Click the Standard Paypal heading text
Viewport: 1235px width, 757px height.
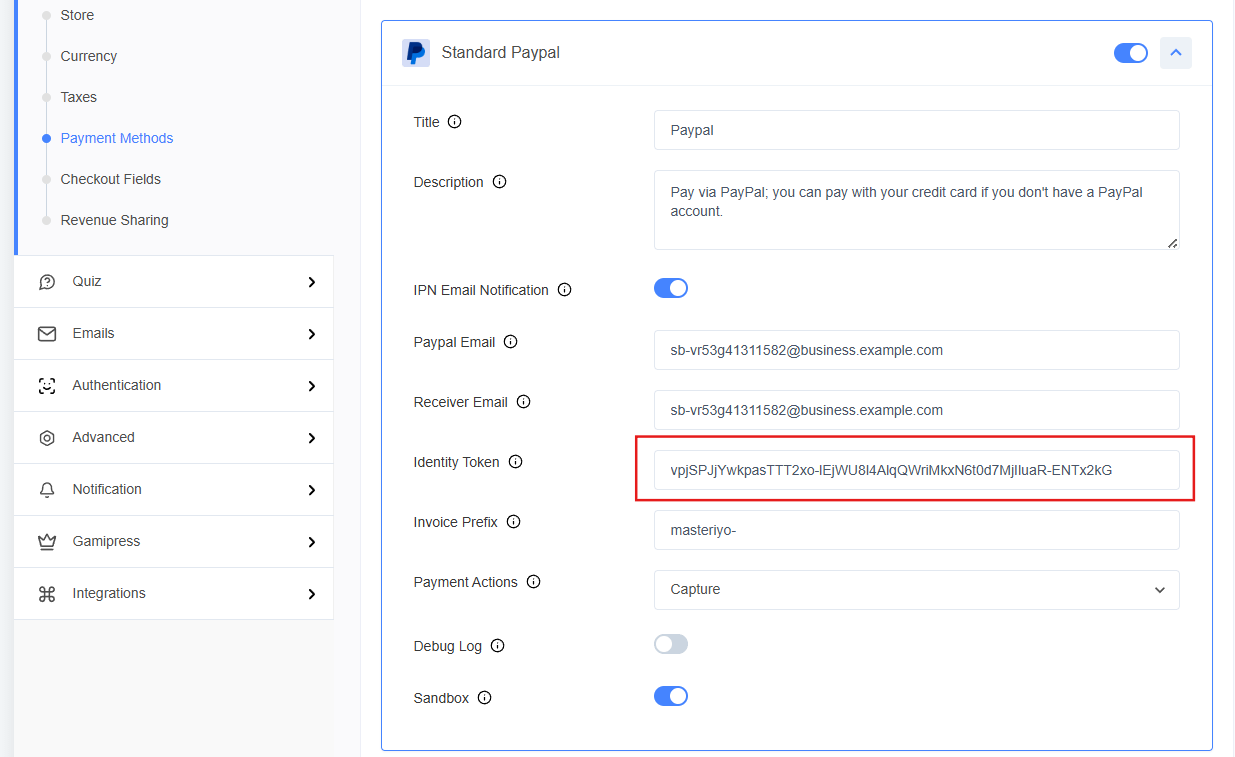501,53
